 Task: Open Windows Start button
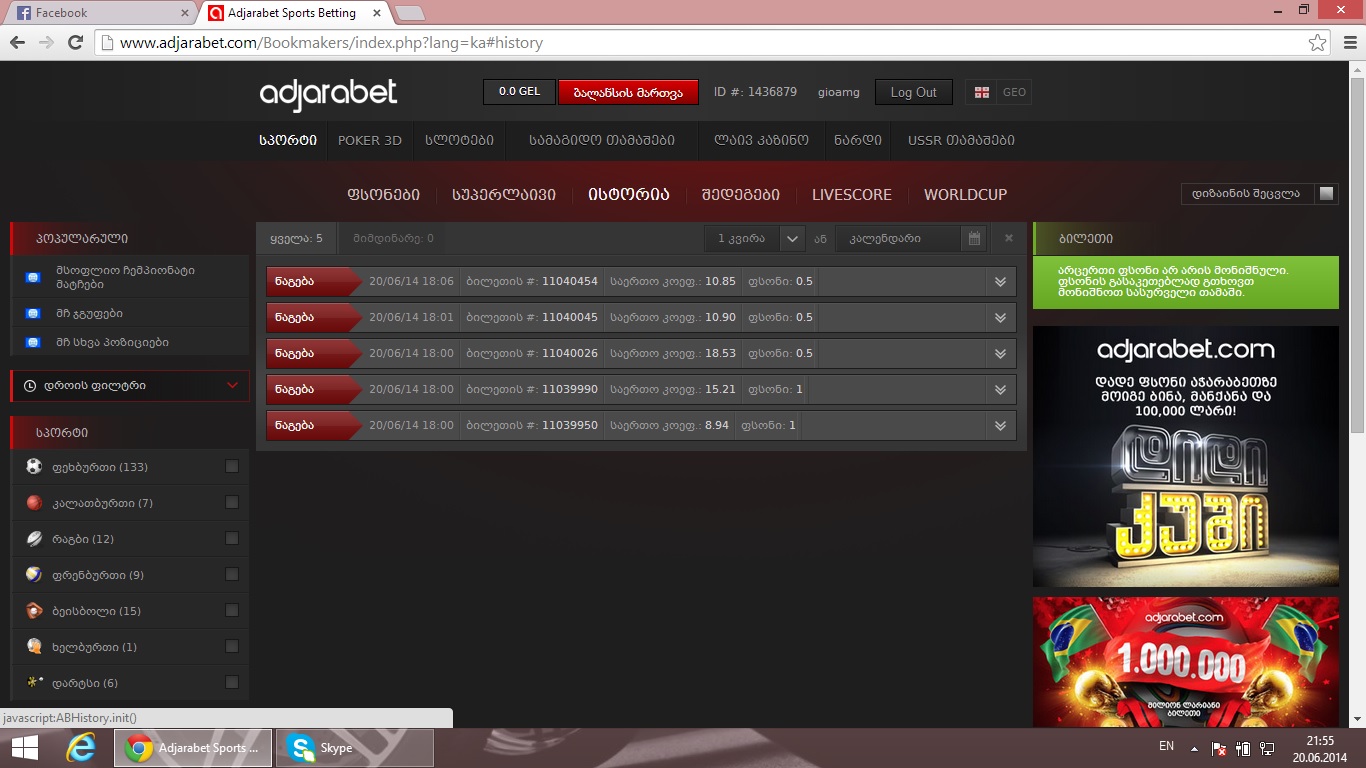[x=24, y=748]
